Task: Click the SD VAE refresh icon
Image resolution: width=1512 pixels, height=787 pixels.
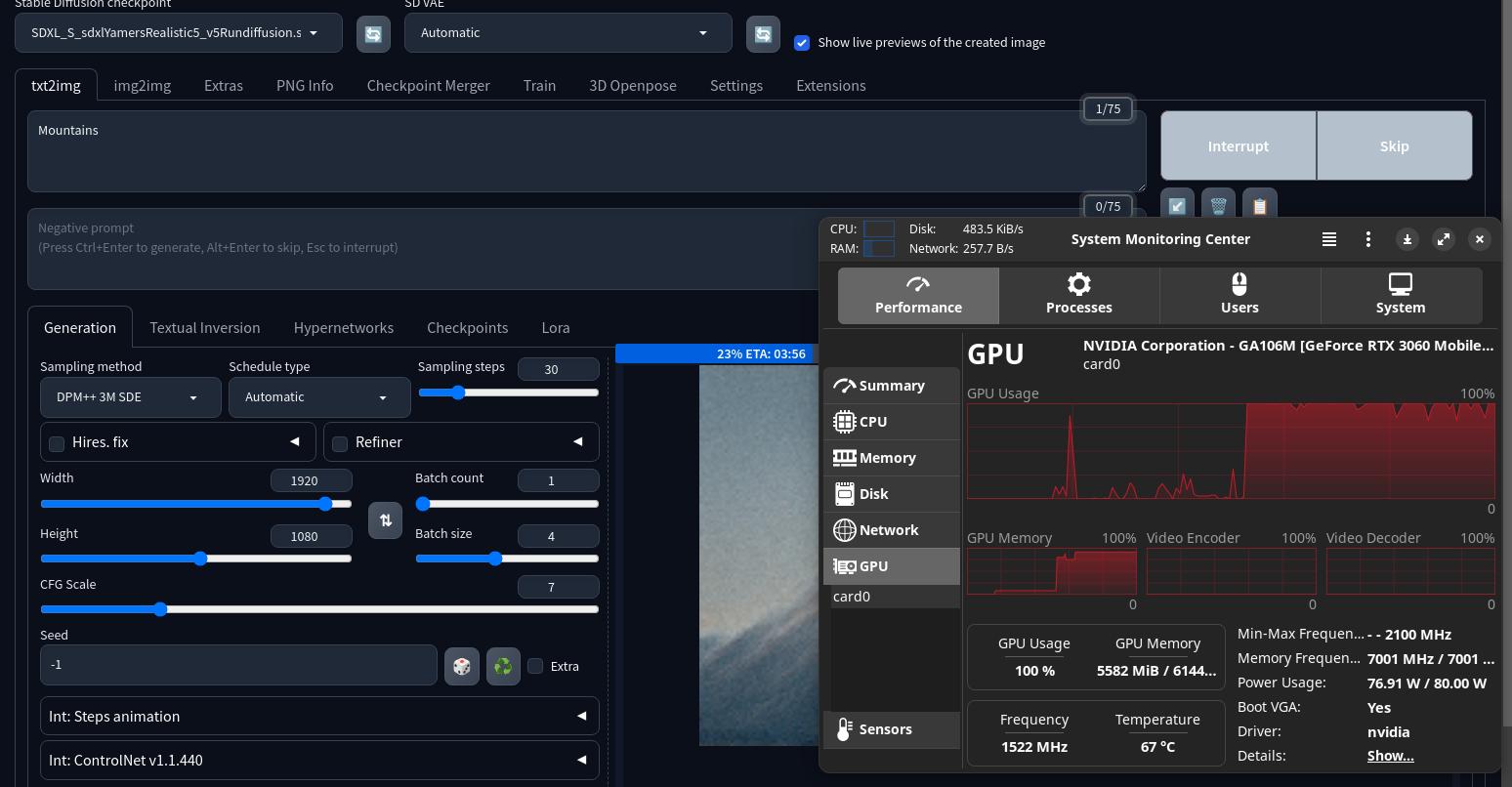Action: tap(763, 34)
